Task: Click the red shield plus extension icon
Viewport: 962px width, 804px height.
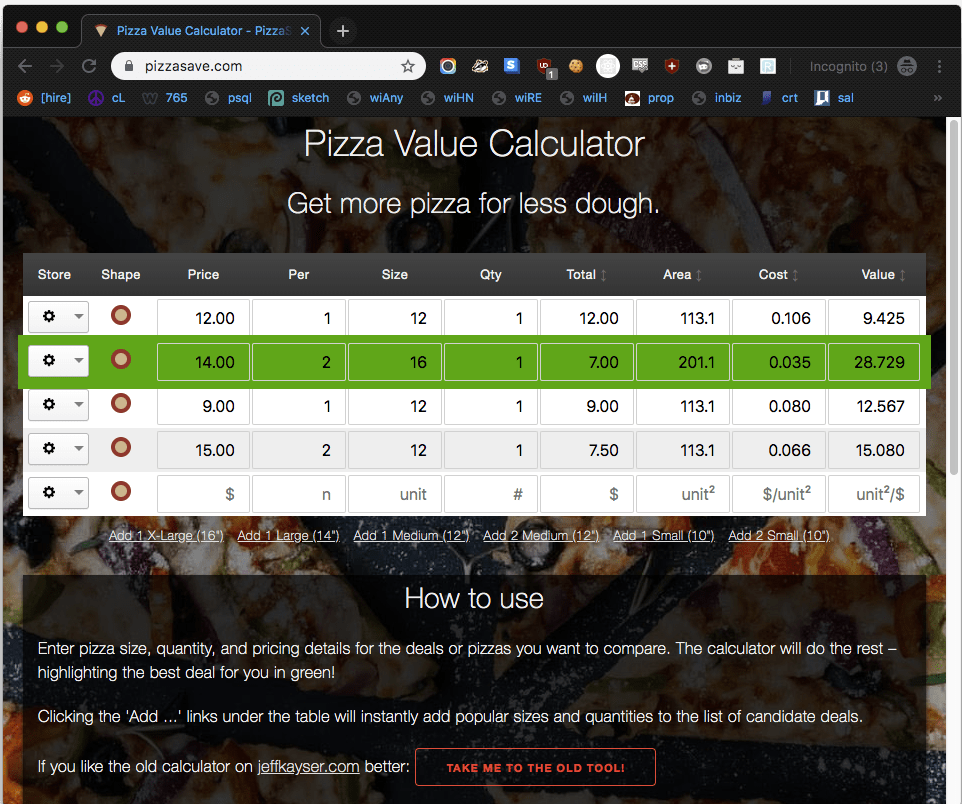Action: tap(672, 66)
